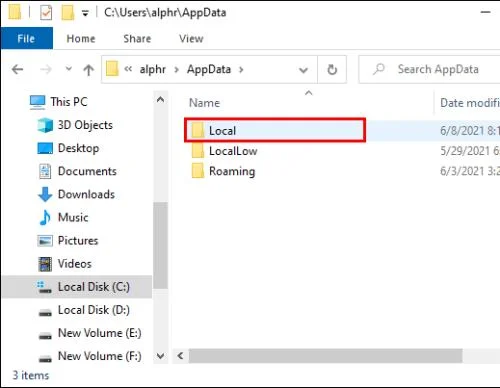Viewport: 500px width, 388px height.
Task: Open the address bar history dropdown
Action: click(x=303, y=70)
